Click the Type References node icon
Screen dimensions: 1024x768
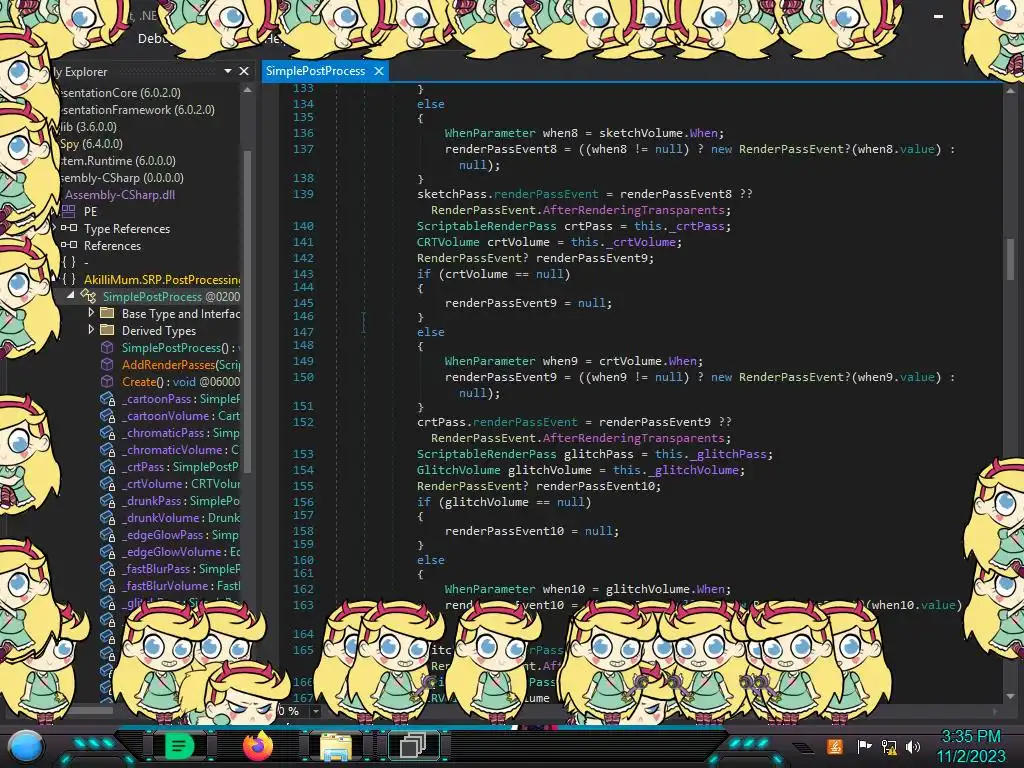[69, 228]
